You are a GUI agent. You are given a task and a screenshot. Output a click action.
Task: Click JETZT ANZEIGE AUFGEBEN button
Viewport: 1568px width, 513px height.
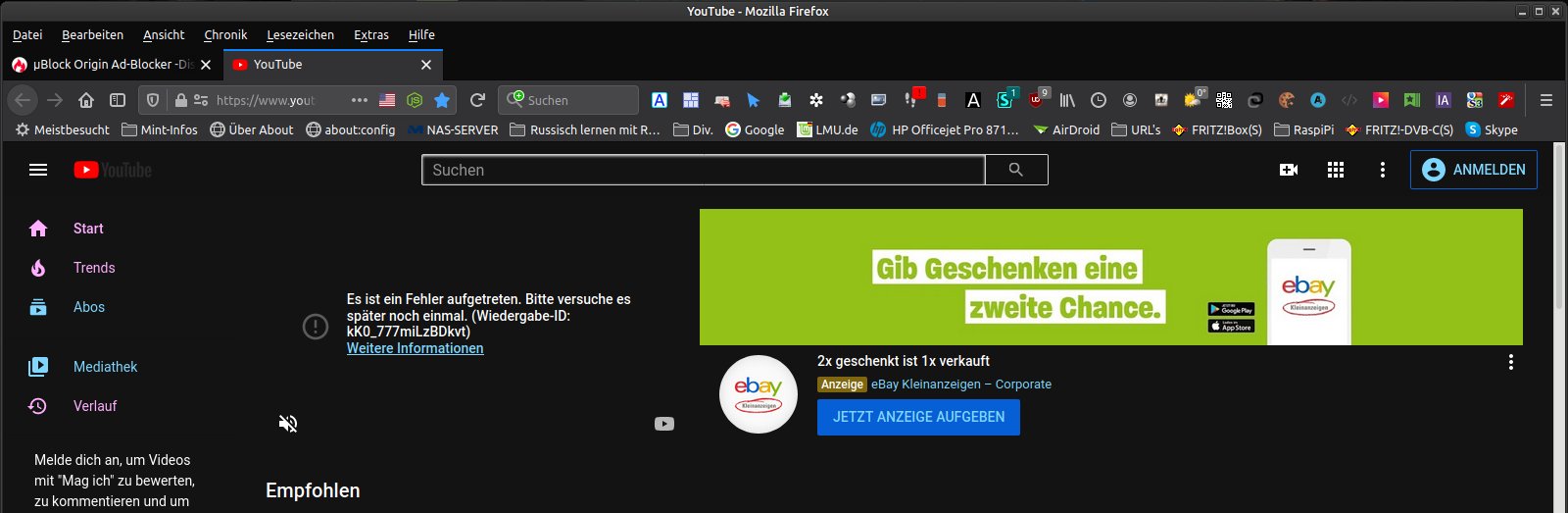coord(918,417)
